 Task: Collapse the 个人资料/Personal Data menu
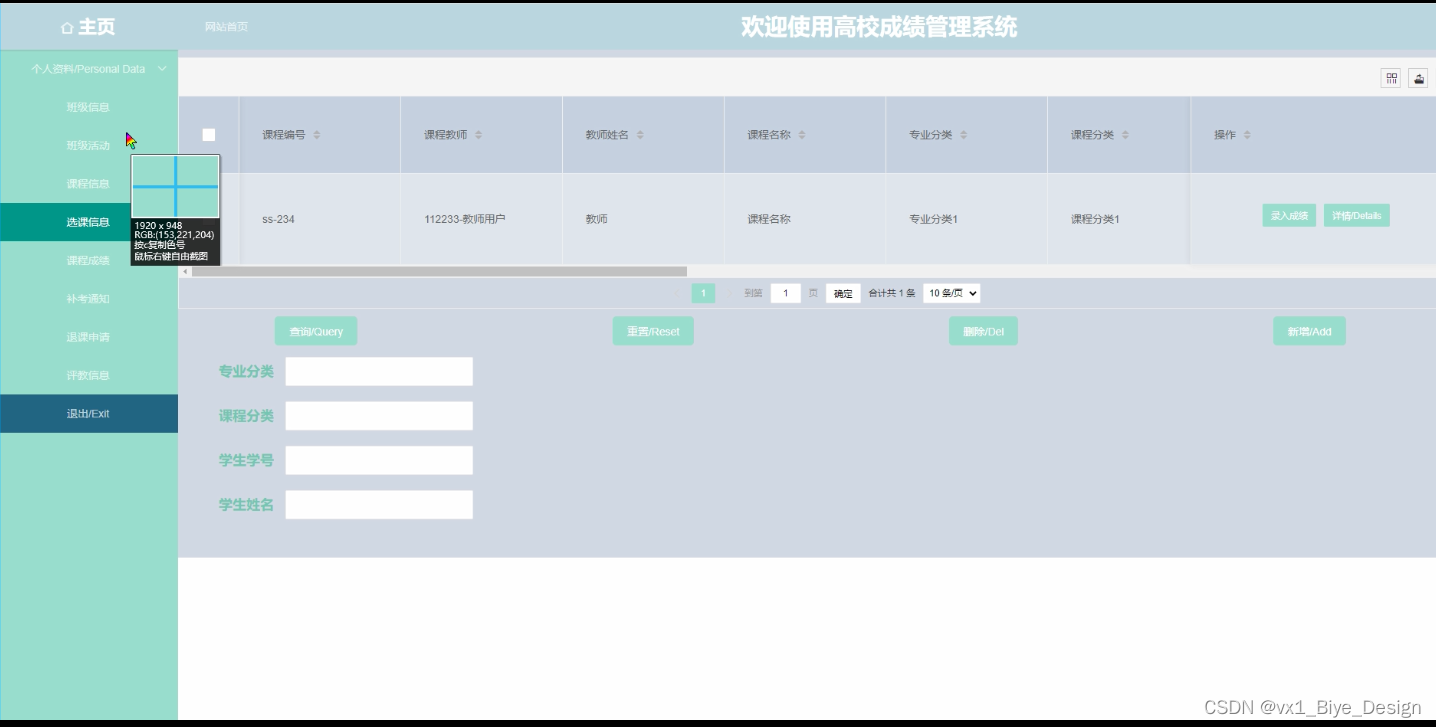pyautogui.click(x=89, y=69)
